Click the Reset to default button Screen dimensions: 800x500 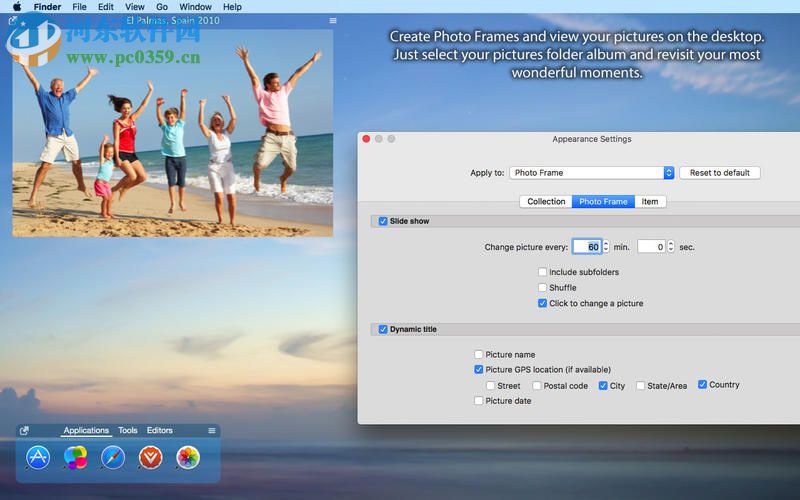719,172
